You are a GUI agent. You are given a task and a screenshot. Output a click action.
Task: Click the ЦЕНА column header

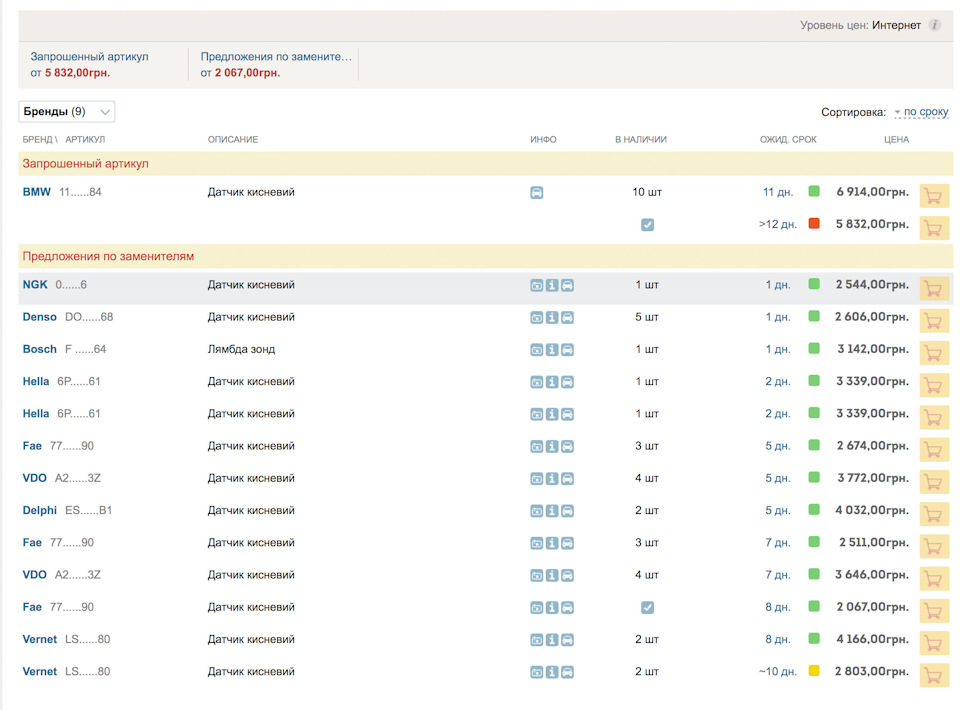896,140
